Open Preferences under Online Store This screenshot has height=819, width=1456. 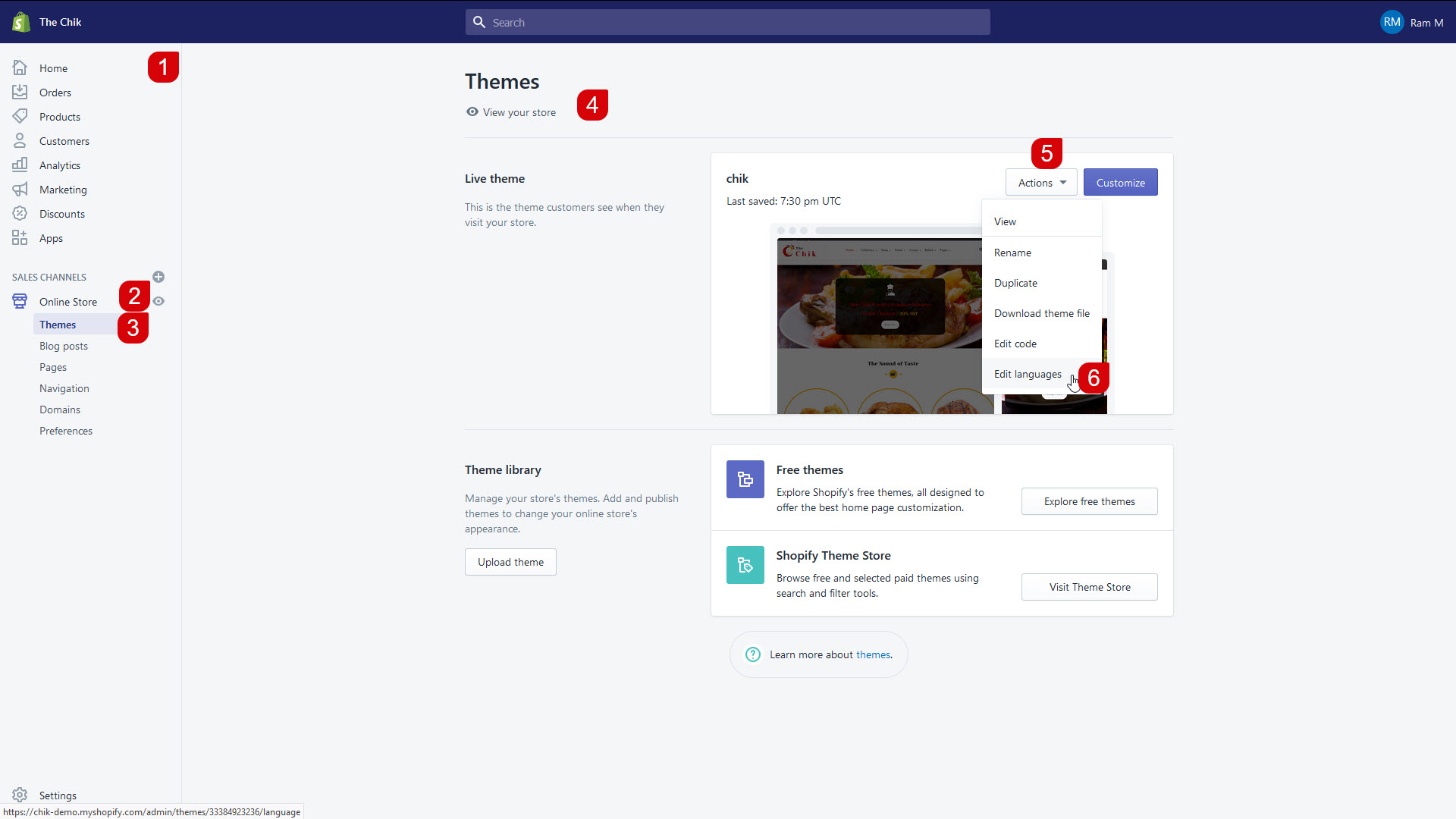click(x=66, y=431)
